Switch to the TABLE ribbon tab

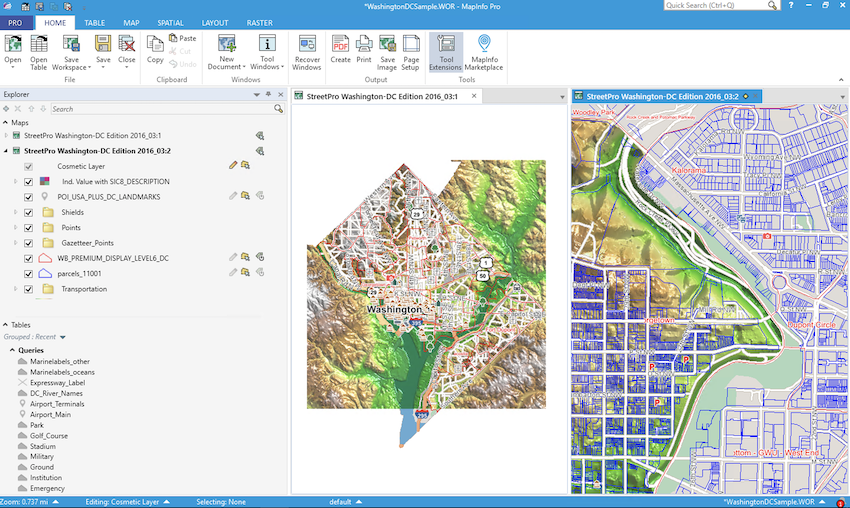94,23
